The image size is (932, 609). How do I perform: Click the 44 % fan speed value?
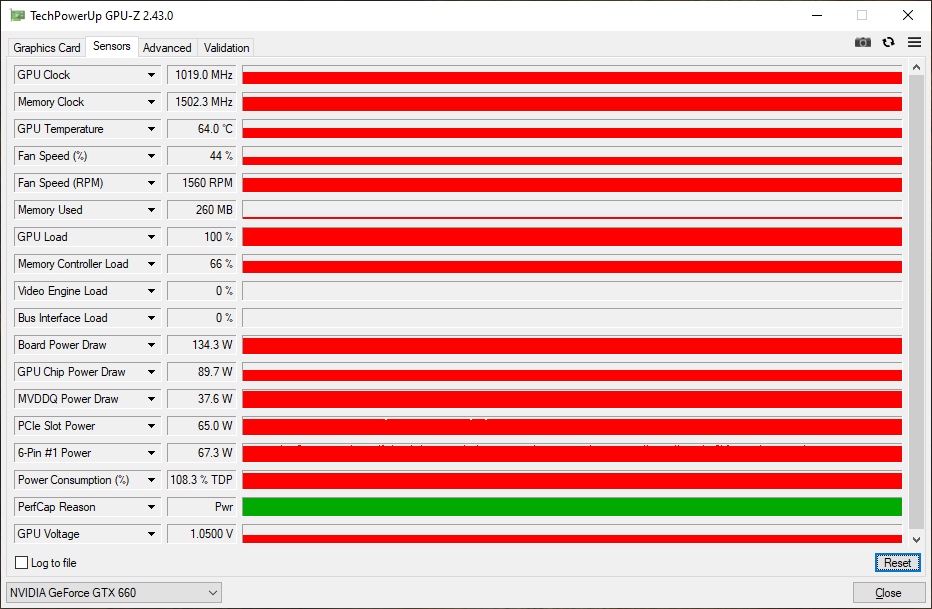click(201, 156)
